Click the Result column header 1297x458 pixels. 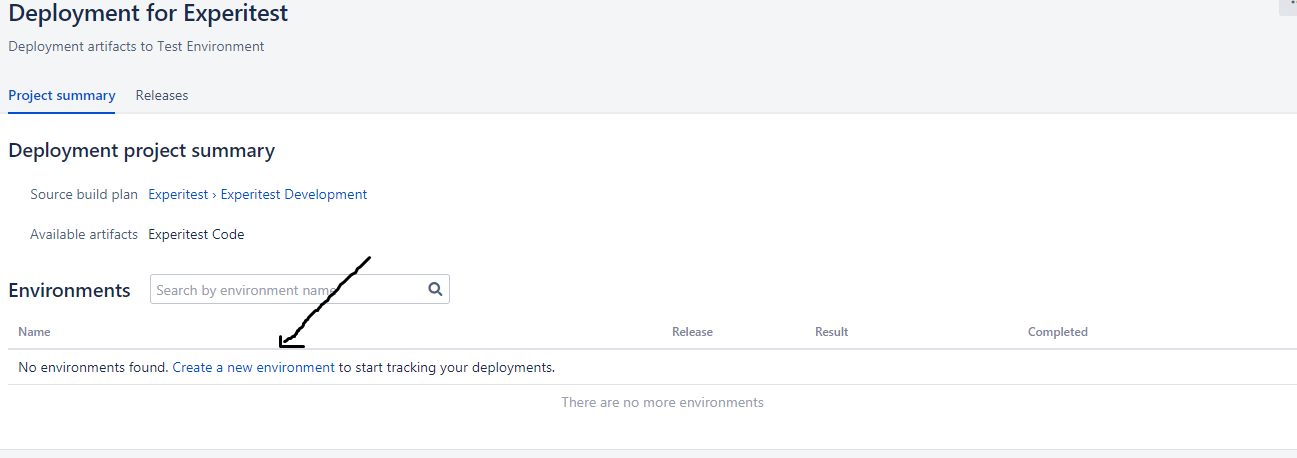coord(831,332)
